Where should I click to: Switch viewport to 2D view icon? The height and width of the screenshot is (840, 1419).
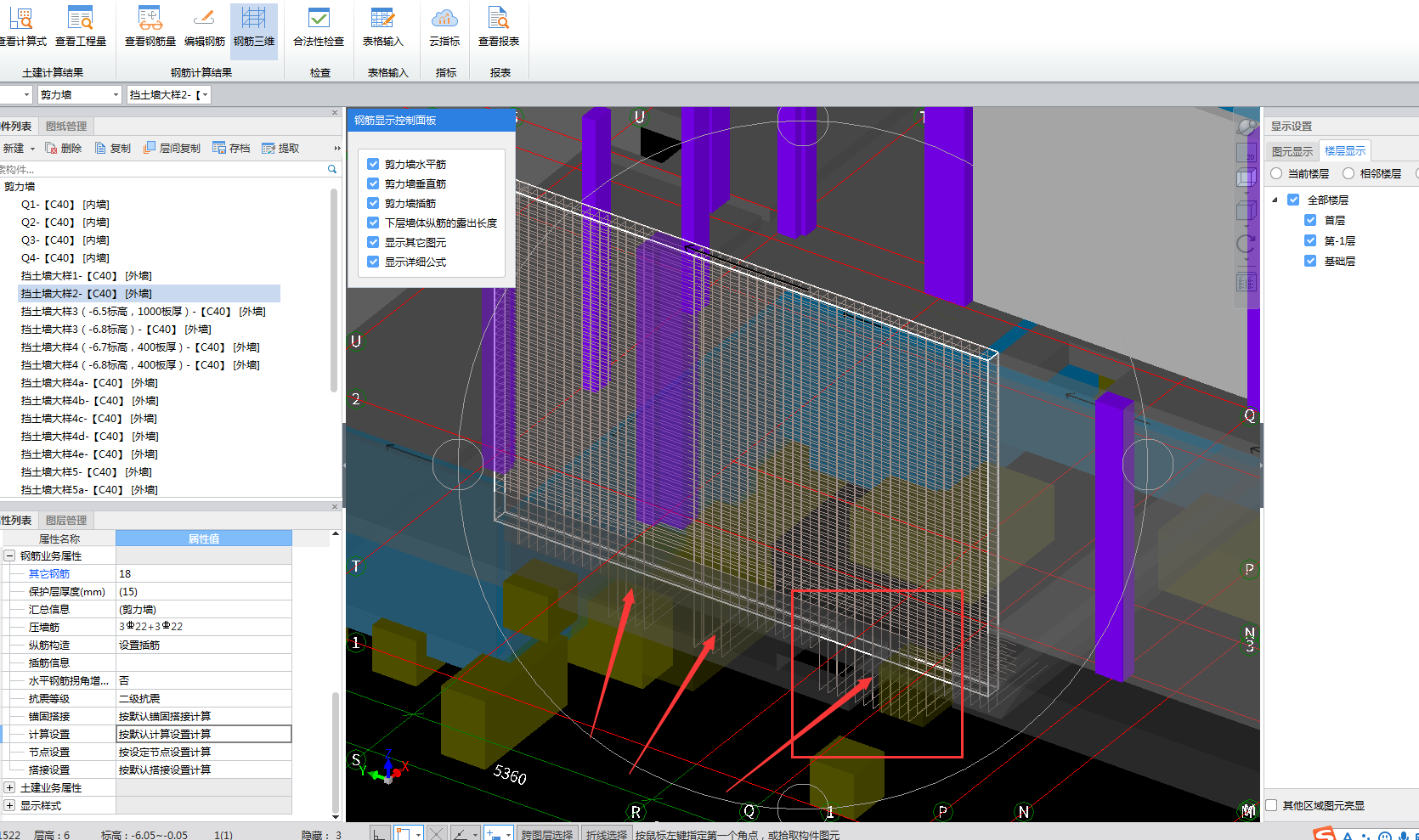pos(1247,154)
